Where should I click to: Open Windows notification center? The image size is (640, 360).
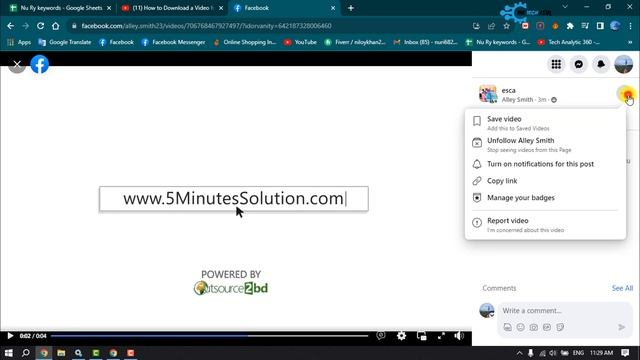click(x=625, y=353)
